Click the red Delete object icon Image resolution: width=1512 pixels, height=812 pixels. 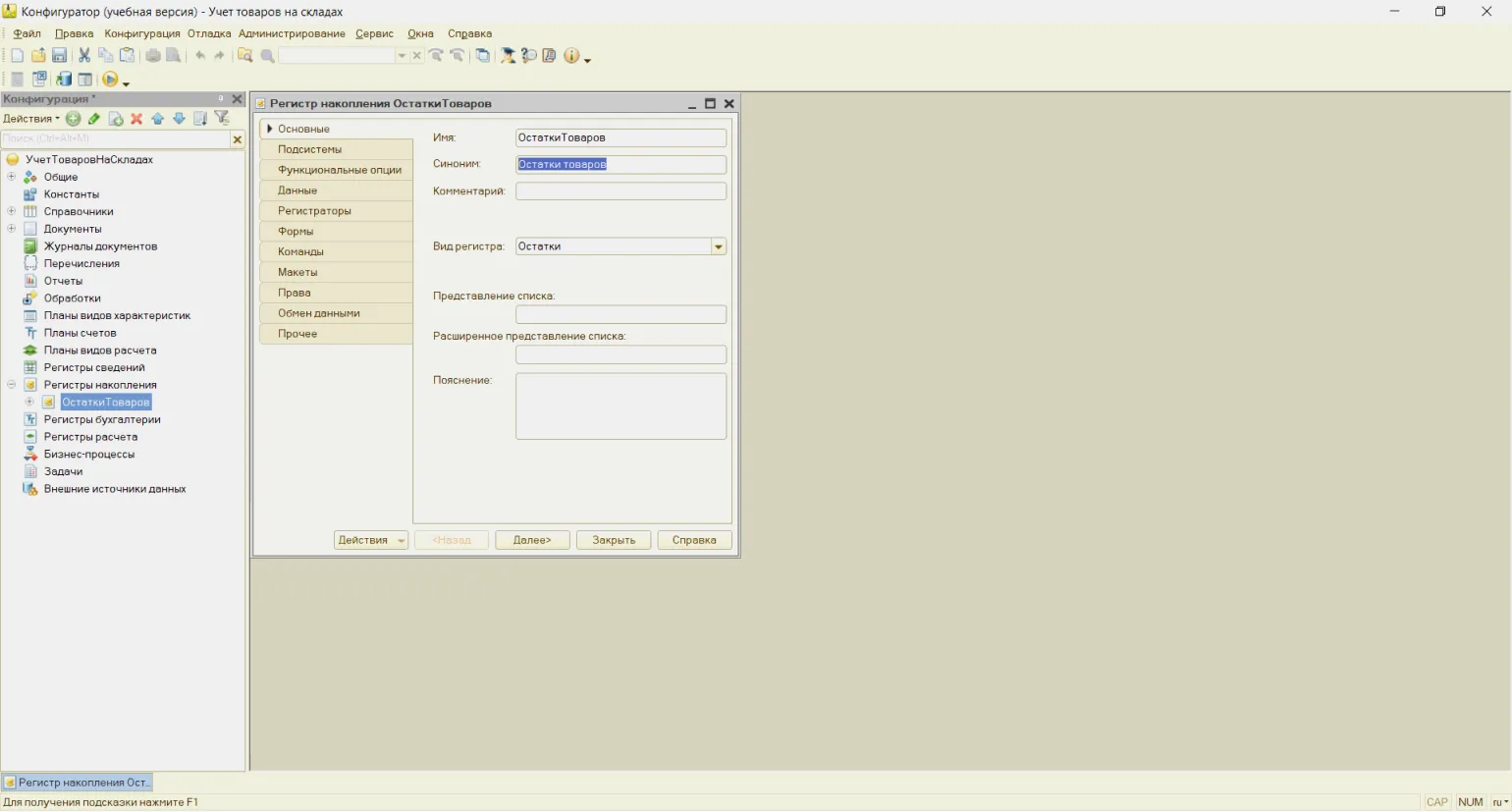point(136,119)
